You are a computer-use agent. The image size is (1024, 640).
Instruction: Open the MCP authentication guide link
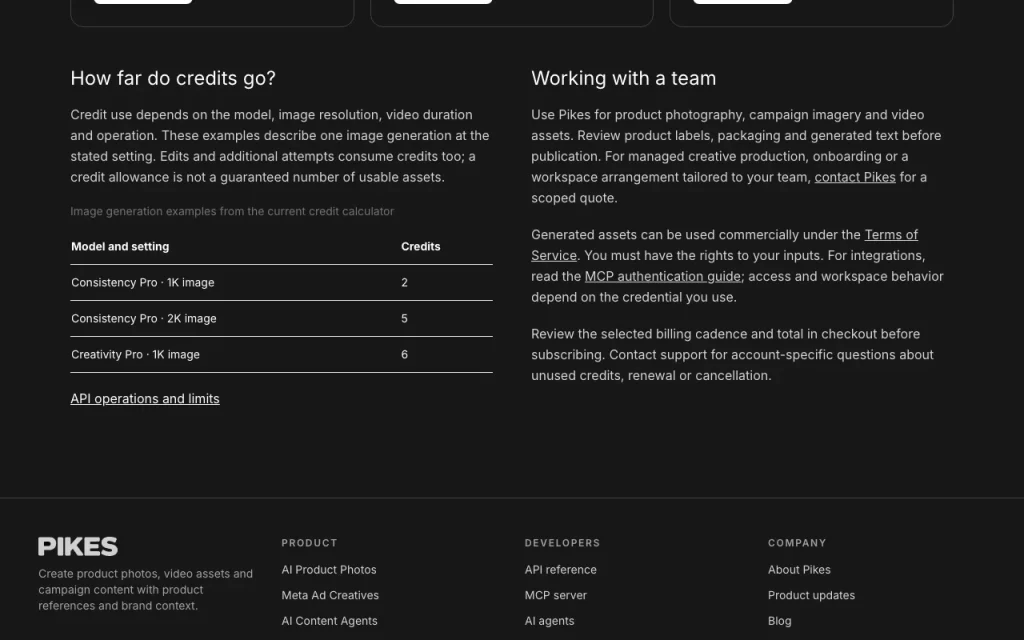click(663, 276)
